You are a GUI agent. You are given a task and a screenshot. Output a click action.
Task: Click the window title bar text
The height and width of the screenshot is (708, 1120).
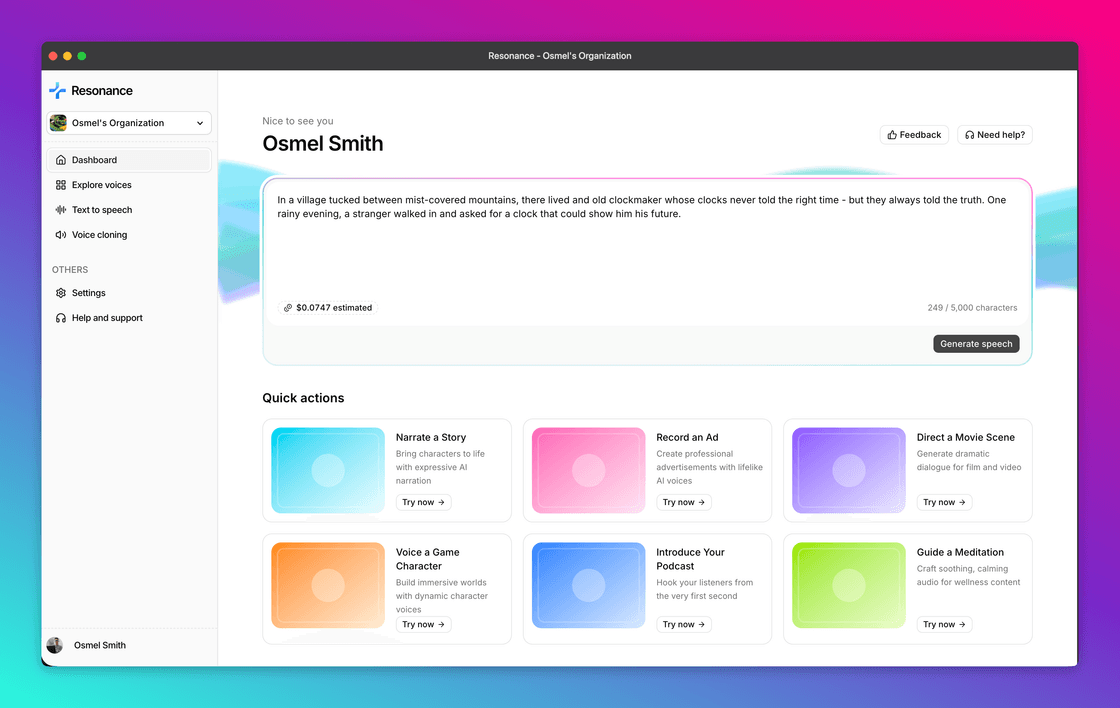[560, 56]
